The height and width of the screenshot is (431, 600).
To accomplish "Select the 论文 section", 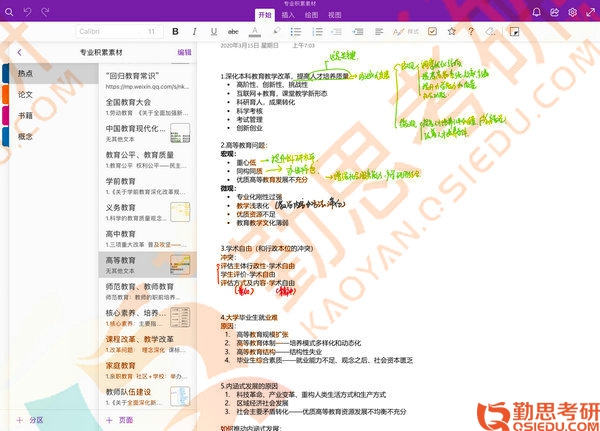I will pos(25,94).
